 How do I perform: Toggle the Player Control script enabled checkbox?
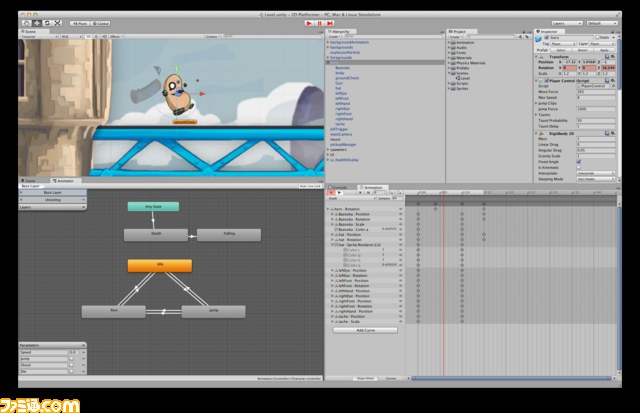(x=546, y=81)
